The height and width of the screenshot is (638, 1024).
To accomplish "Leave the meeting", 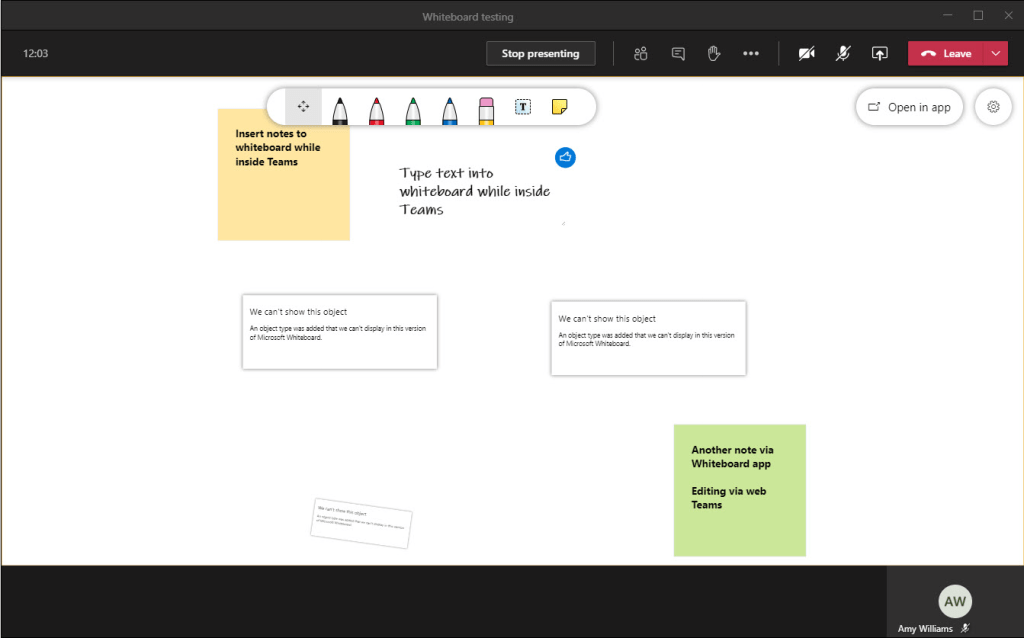I will (x=946, y=54).
